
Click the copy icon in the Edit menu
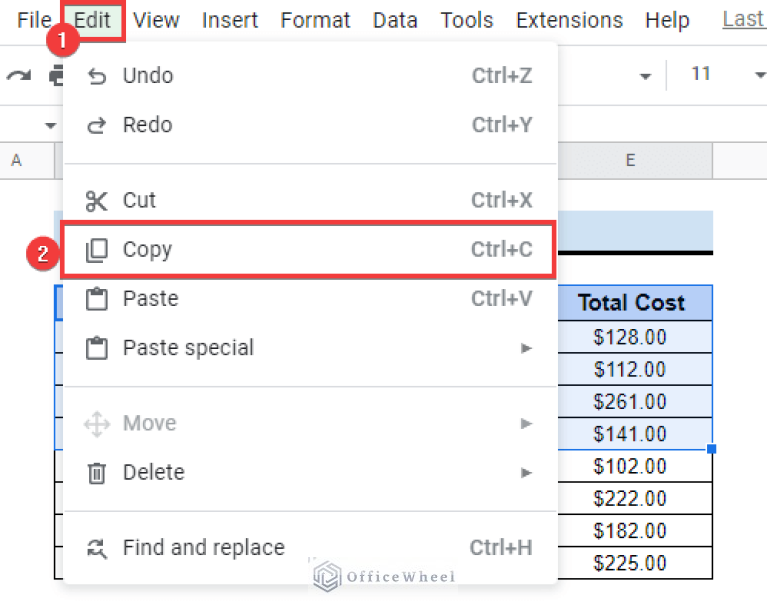pos(96,250)
